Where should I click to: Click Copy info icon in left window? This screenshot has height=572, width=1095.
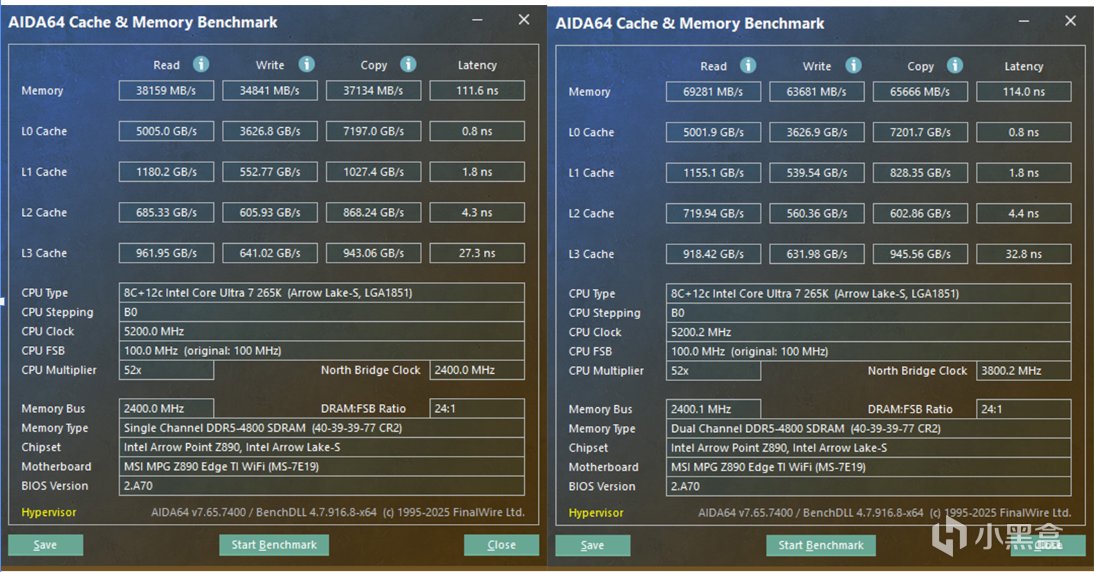(409, 64)
